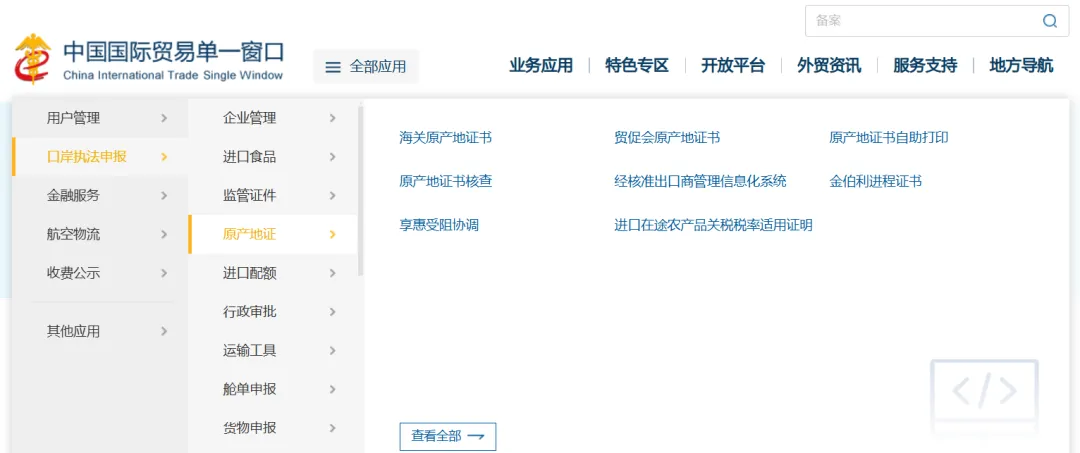Select 货物申报 submenu item
This screenshot has width=1080, height=453.
coord(273,428)
